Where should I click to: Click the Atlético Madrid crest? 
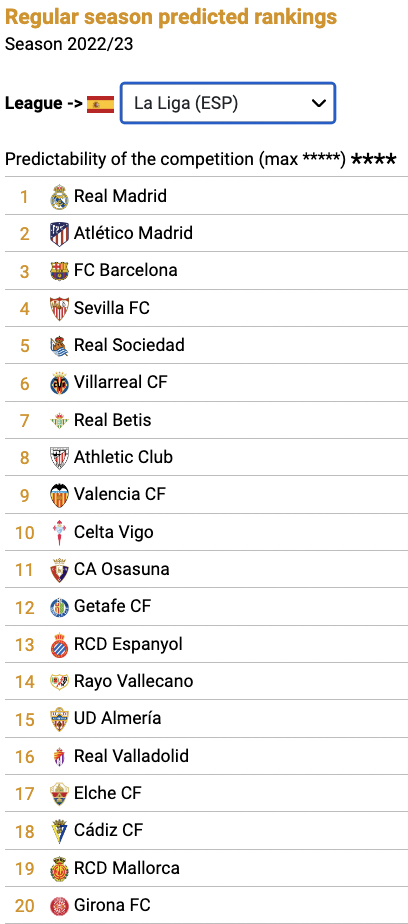tap(60, 233)
